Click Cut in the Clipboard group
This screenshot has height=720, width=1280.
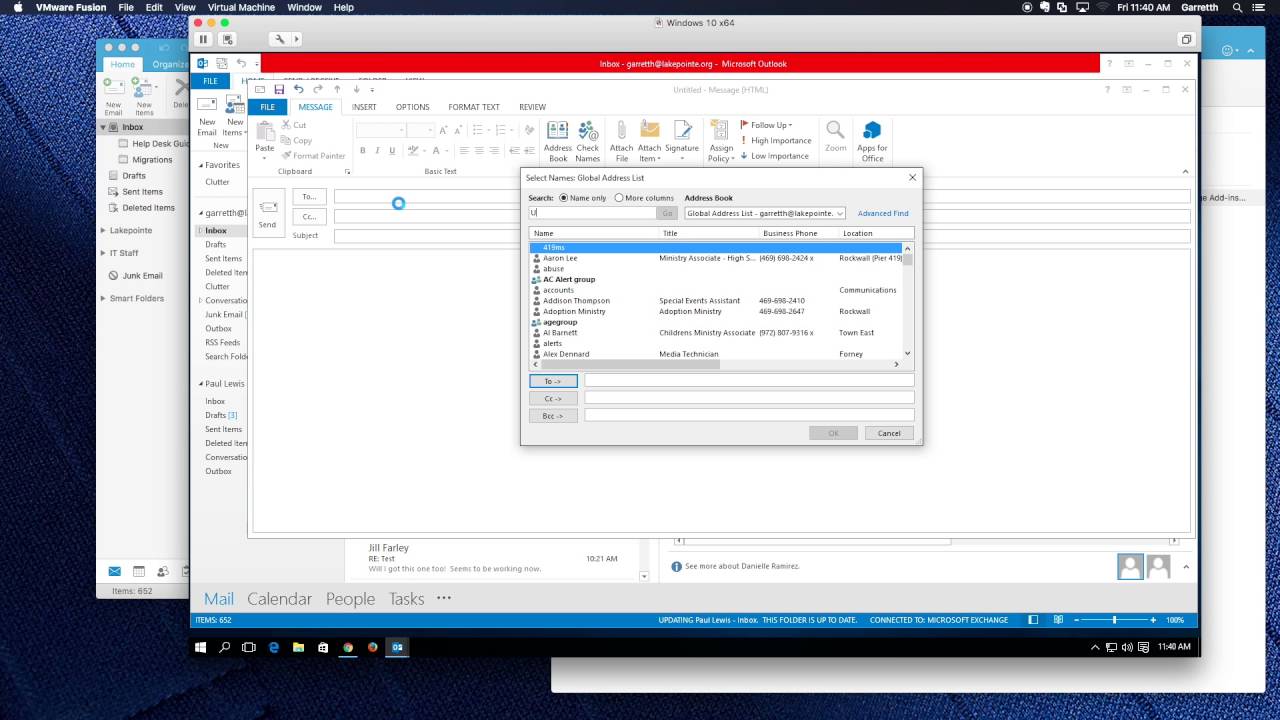[x=293, y=125]
